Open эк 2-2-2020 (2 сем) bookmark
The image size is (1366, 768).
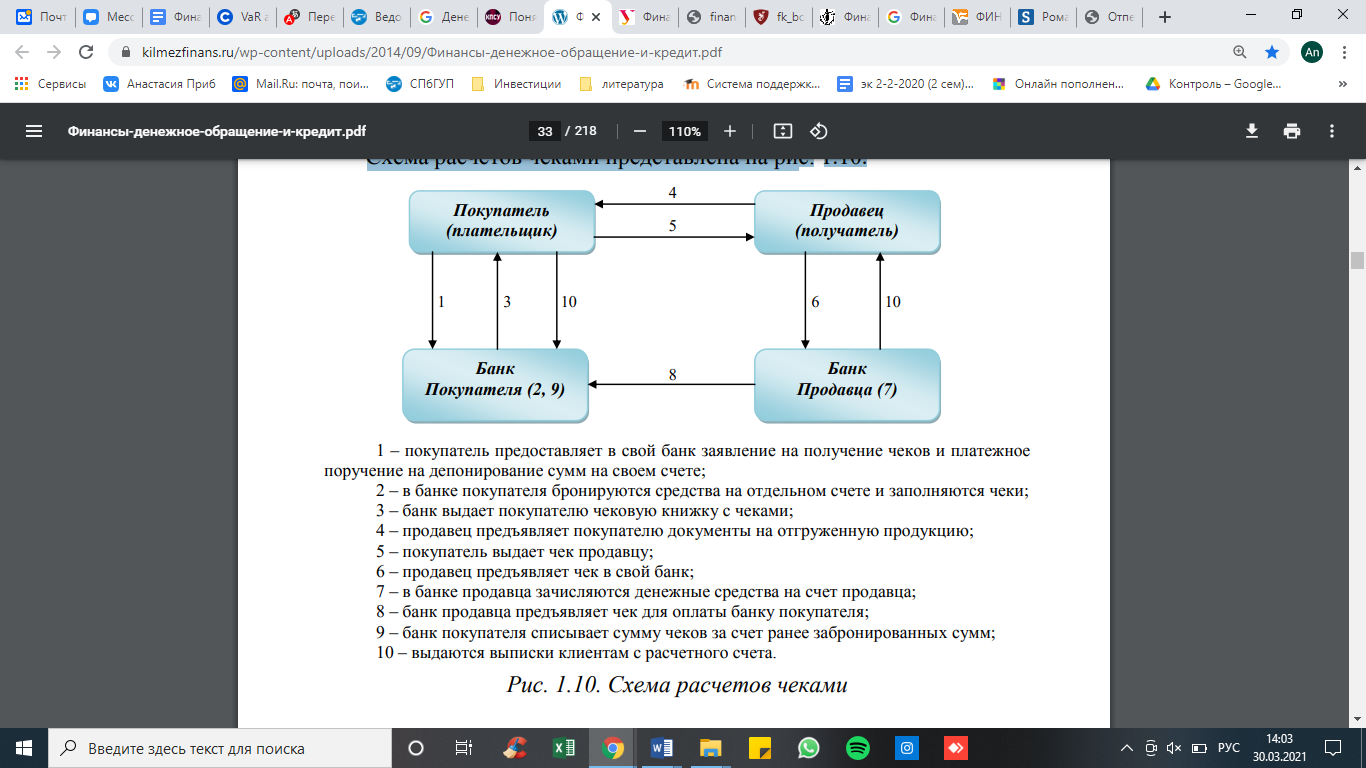pos(905,84)
